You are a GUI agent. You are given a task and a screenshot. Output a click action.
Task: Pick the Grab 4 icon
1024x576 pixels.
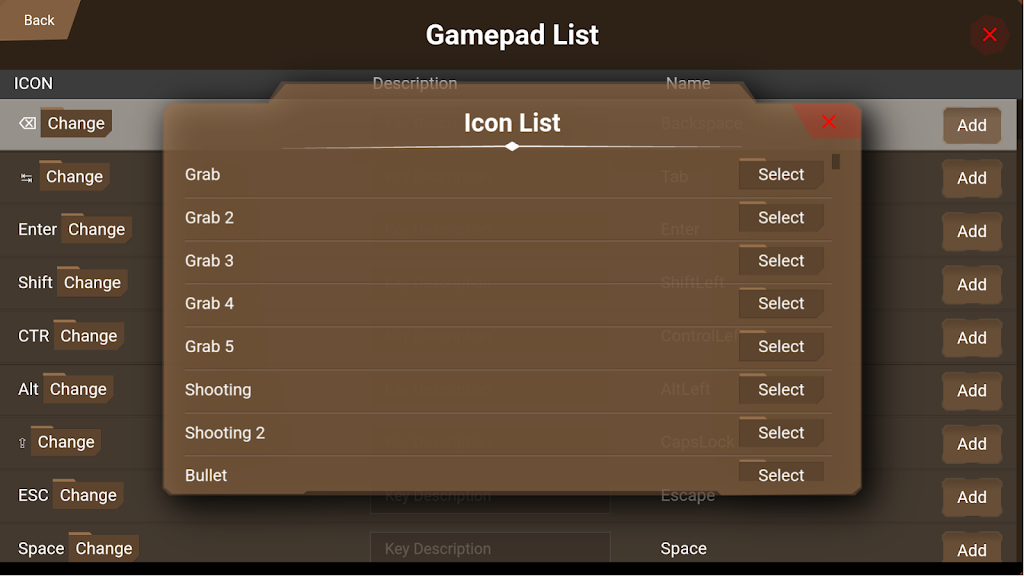(x=780, y=304)
